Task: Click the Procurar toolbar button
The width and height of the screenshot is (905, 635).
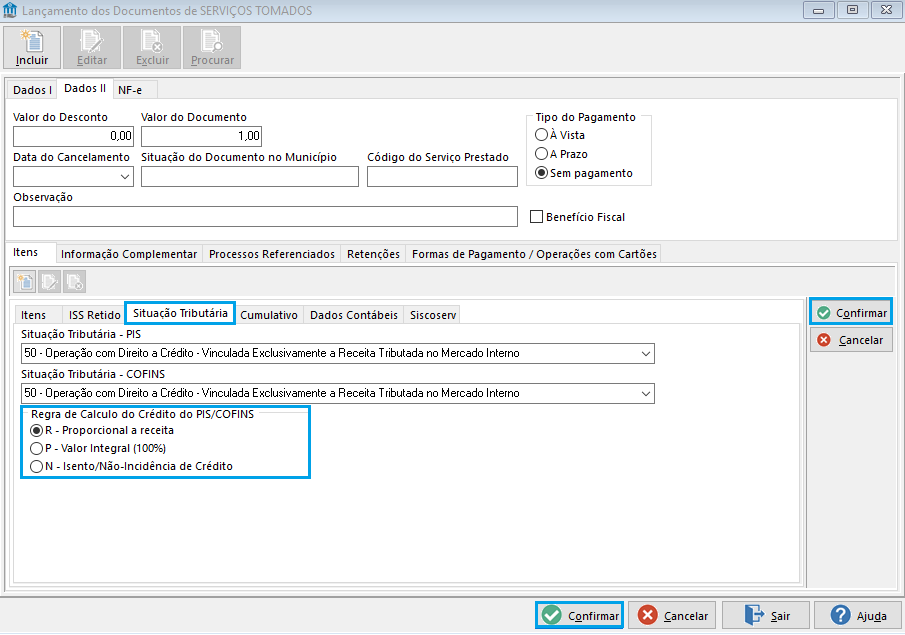Action: tap(212, 47)
